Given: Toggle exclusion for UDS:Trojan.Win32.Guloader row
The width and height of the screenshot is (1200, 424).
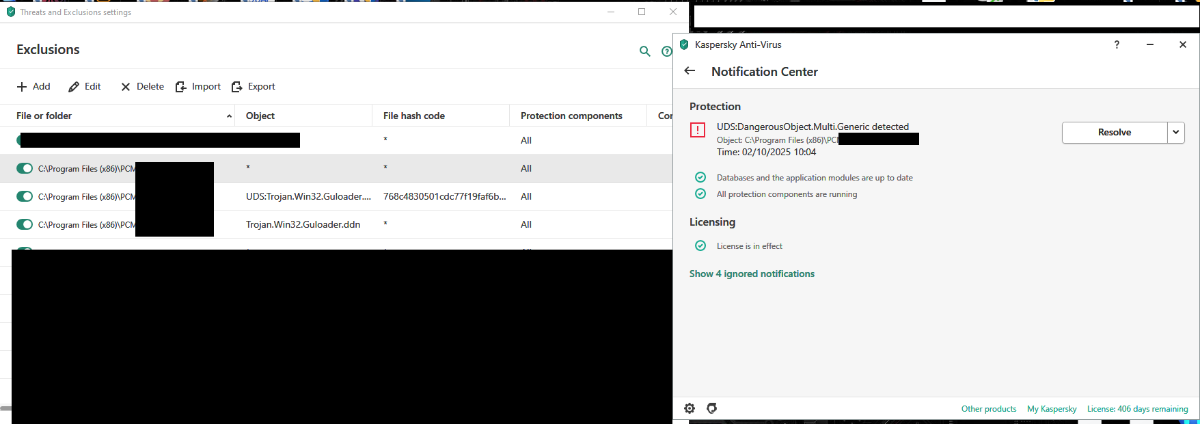Looking at the screenshot, I should click(x=25, y=197).
